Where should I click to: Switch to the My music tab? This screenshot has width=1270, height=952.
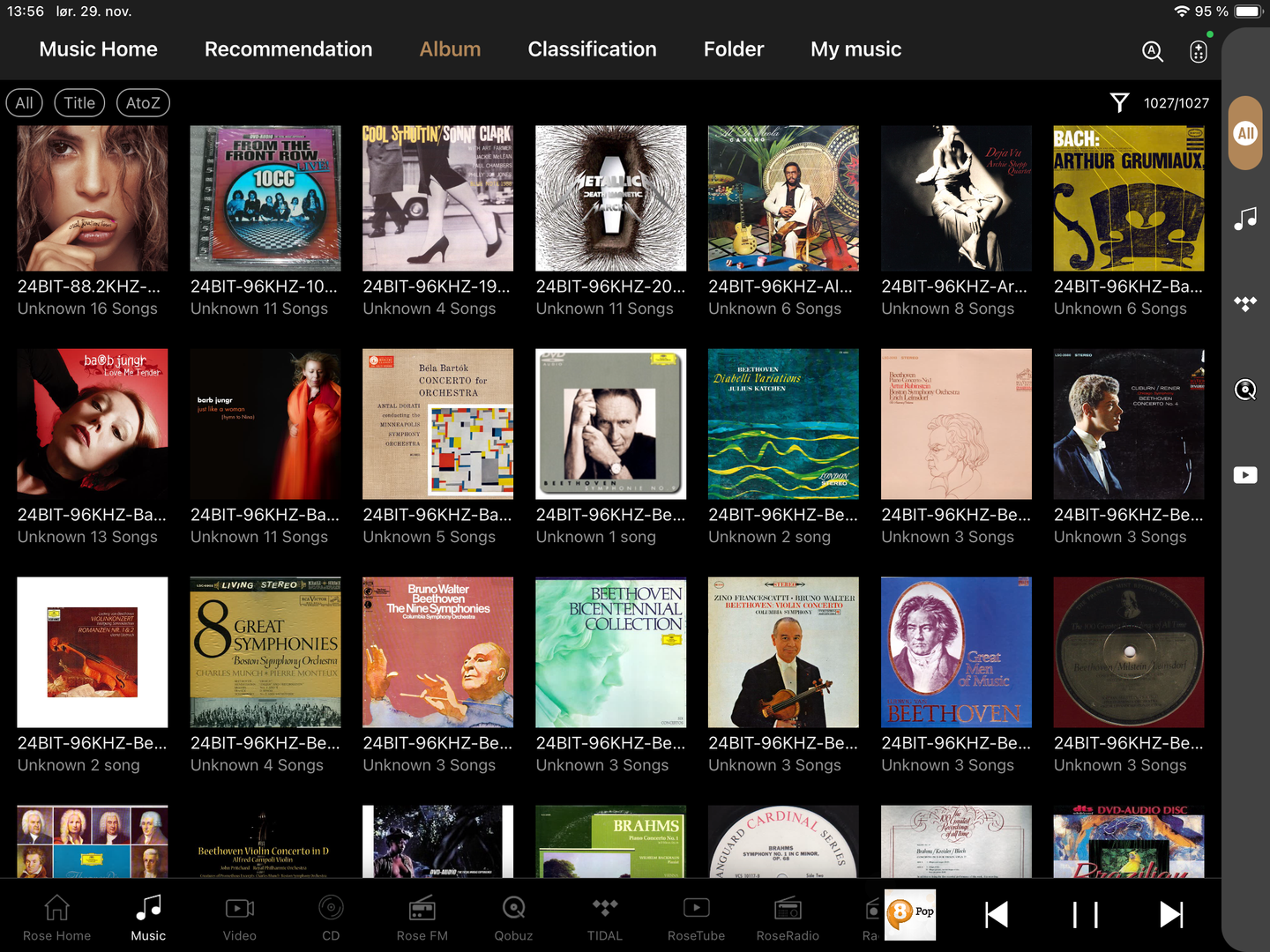pos(856,49)
